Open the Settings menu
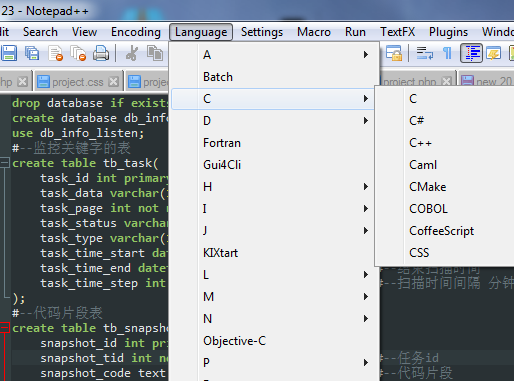 pyautogui.click(x=262, y=32)
